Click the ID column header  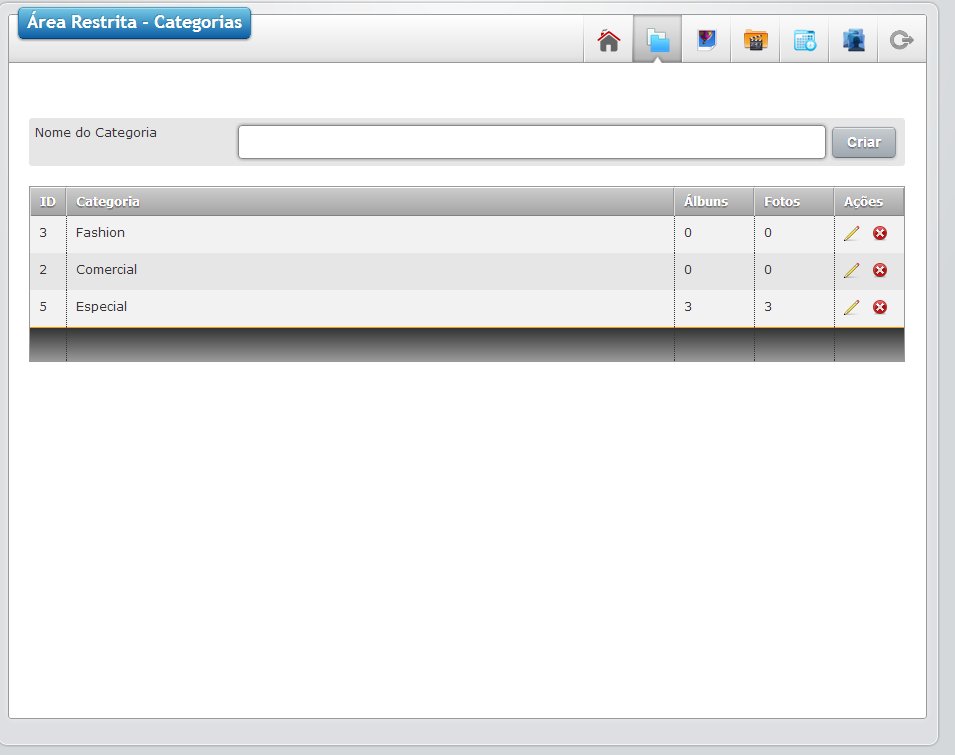(x=48, y=202)
